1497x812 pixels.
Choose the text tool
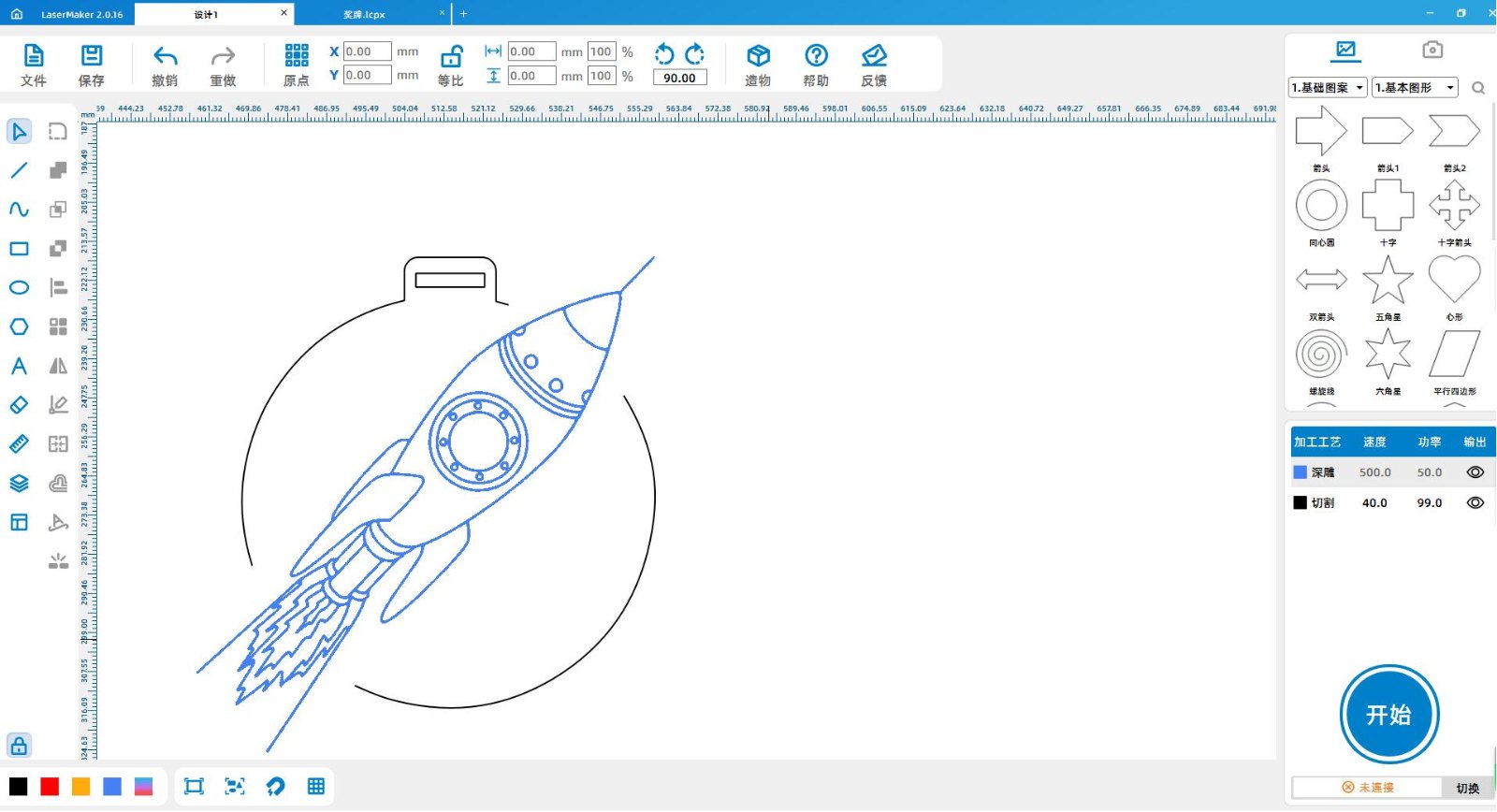[x=19, y=366]
